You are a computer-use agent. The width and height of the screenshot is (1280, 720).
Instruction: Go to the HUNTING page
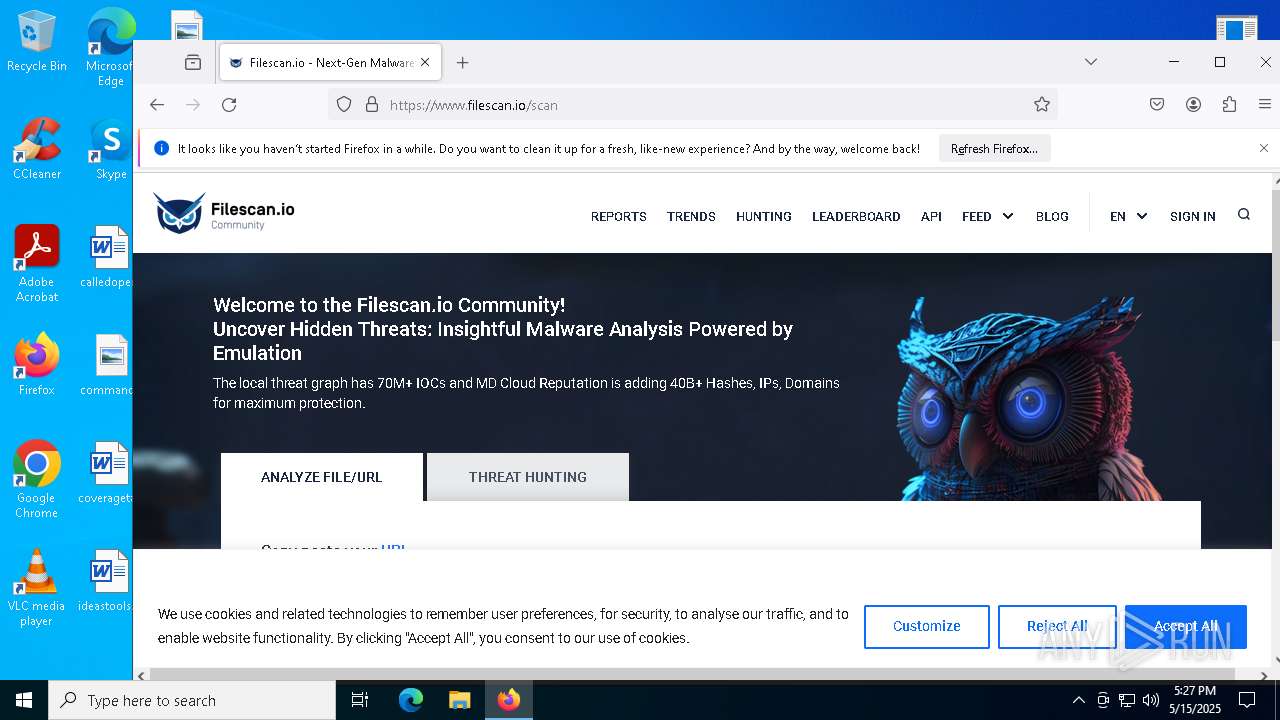pyautogui.click(x=764, y=216)
